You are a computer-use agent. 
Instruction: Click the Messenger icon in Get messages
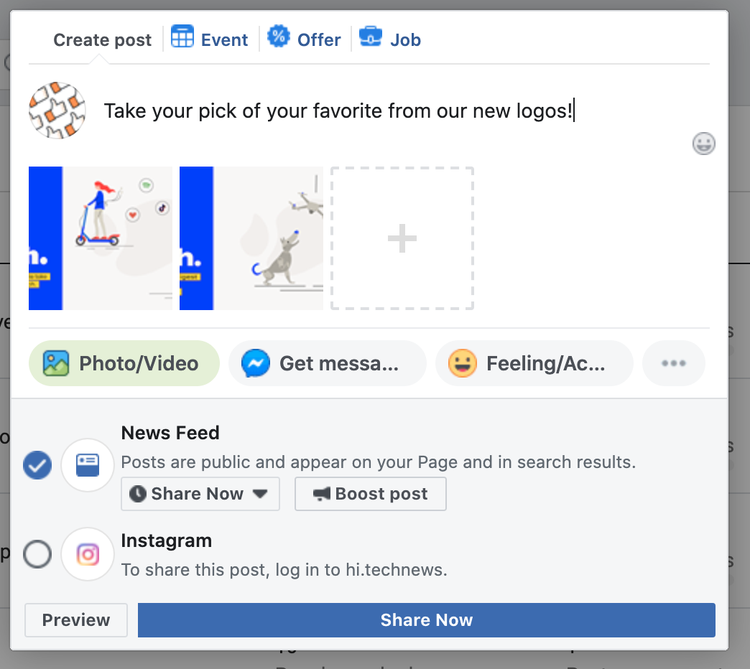coord(255,363)
